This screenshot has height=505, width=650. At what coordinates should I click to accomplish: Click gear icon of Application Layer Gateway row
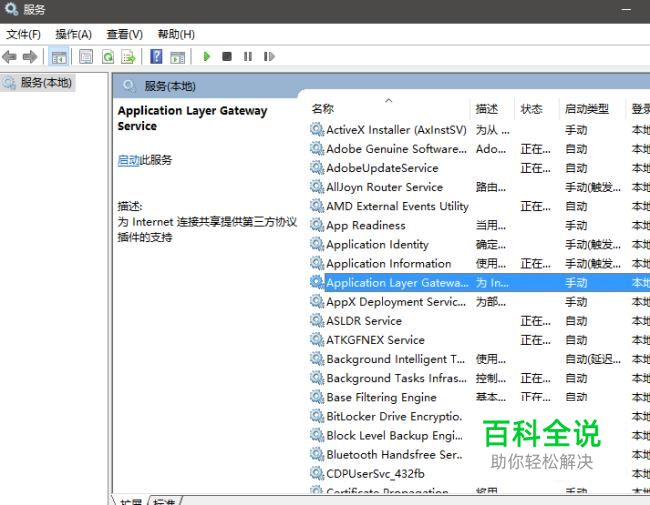coord(317,282)
